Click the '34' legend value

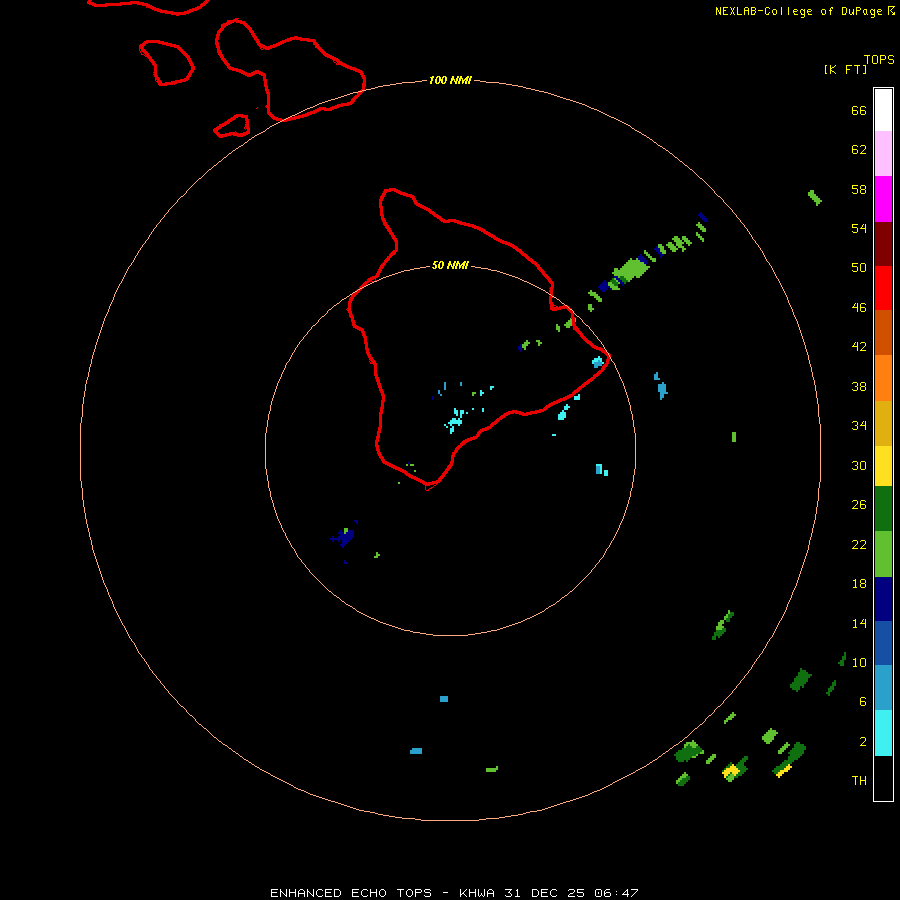(859, 426)
